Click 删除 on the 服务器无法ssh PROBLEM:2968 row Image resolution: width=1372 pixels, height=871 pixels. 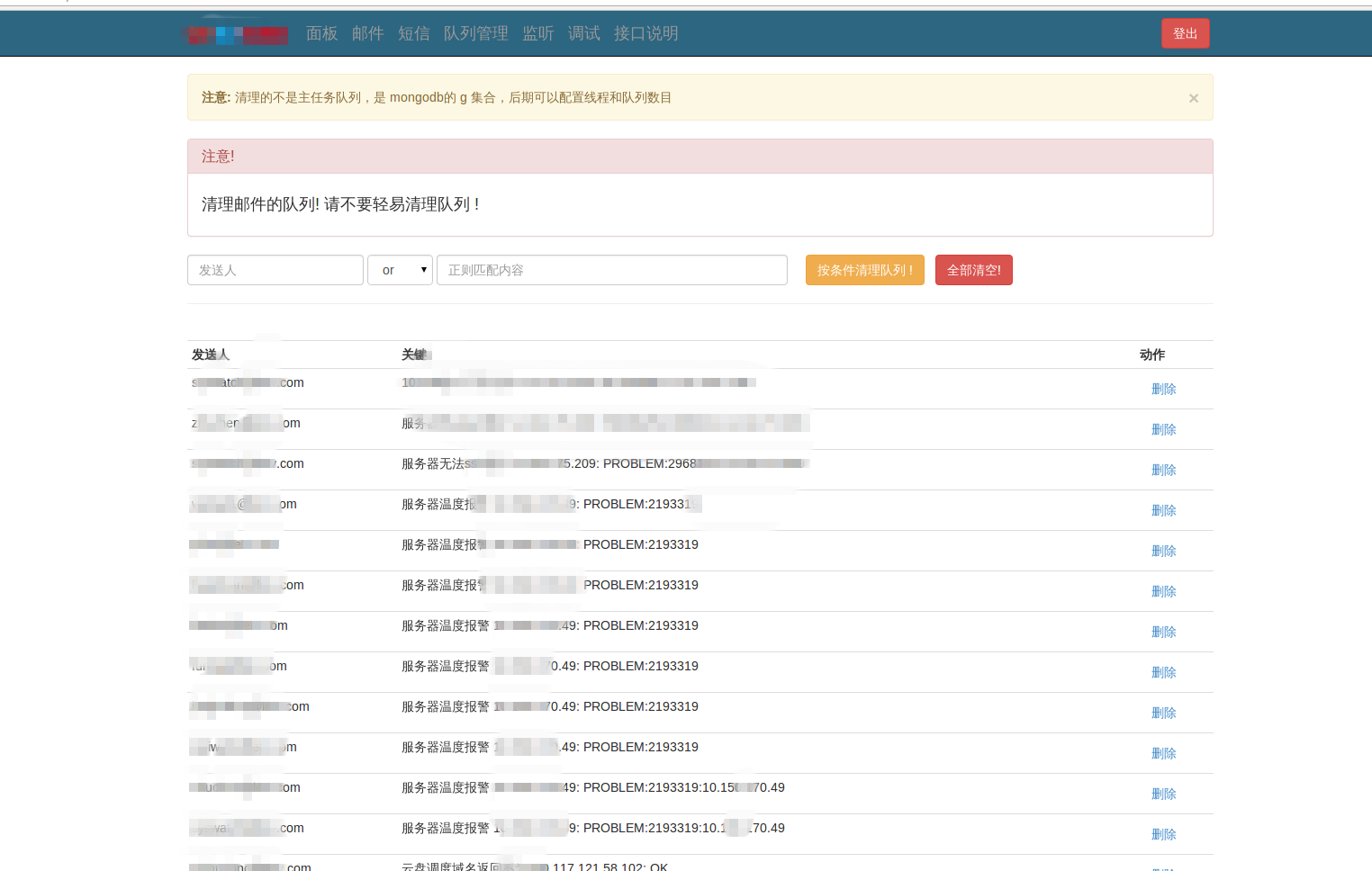[1163, 470]
